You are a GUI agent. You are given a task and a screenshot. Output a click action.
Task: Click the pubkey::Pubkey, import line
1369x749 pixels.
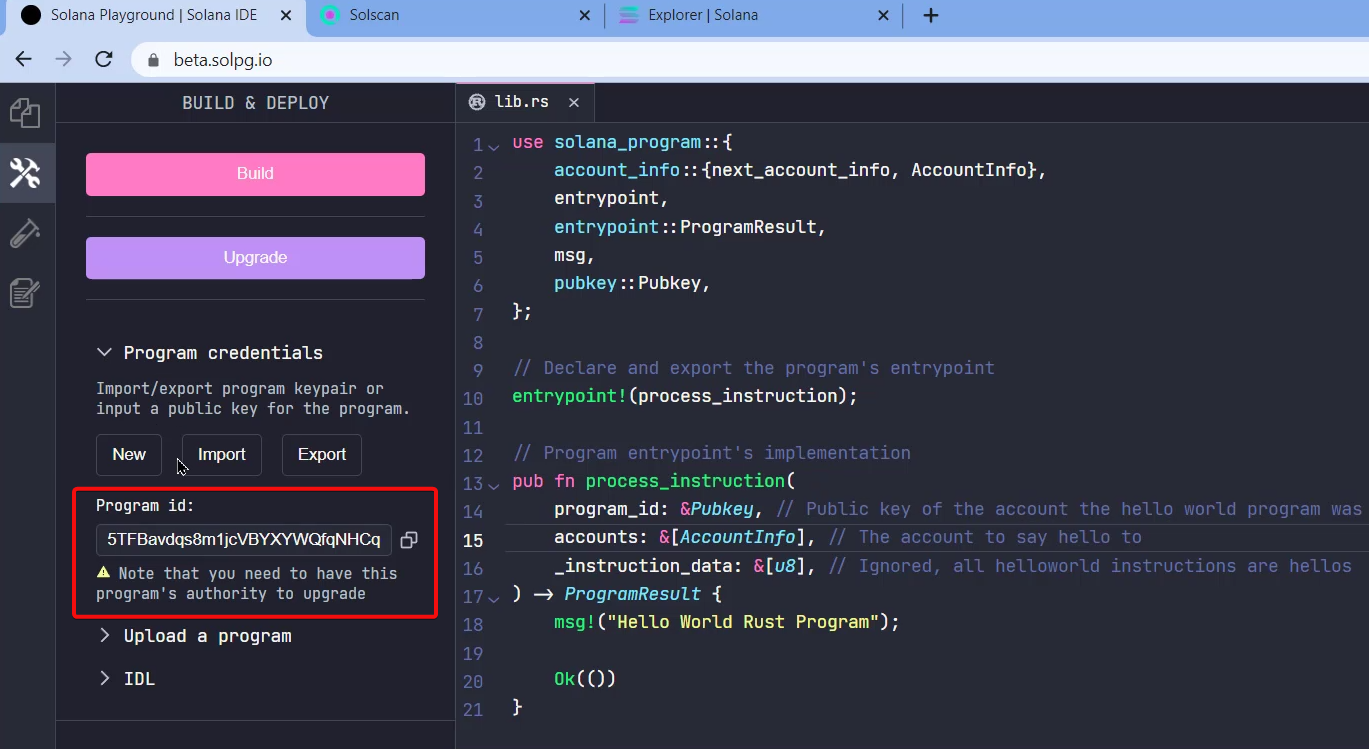(632, 283)
